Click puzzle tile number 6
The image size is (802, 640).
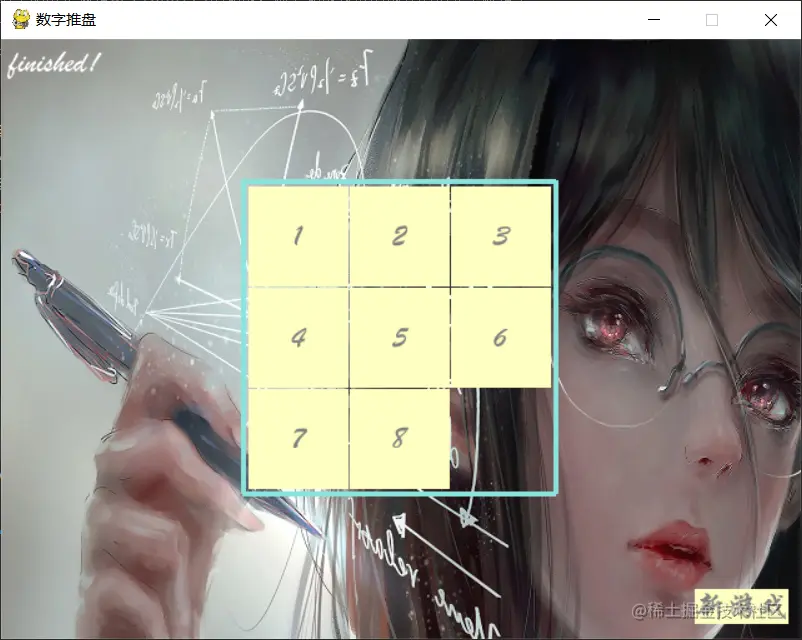pos(501,337)
